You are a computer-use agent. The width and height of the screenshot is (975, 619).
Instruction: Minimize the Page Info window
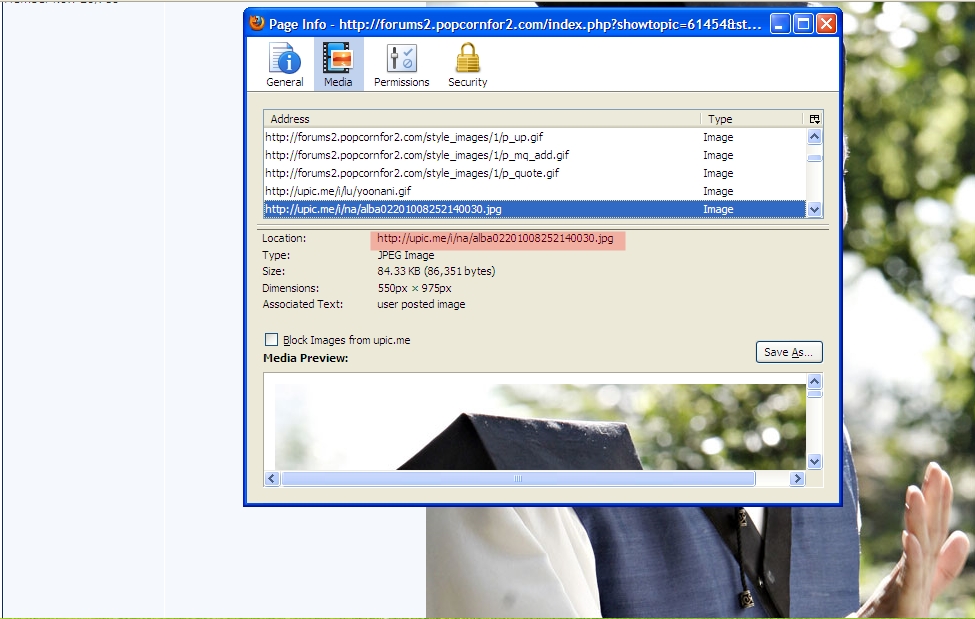click(x=780, y=24)
